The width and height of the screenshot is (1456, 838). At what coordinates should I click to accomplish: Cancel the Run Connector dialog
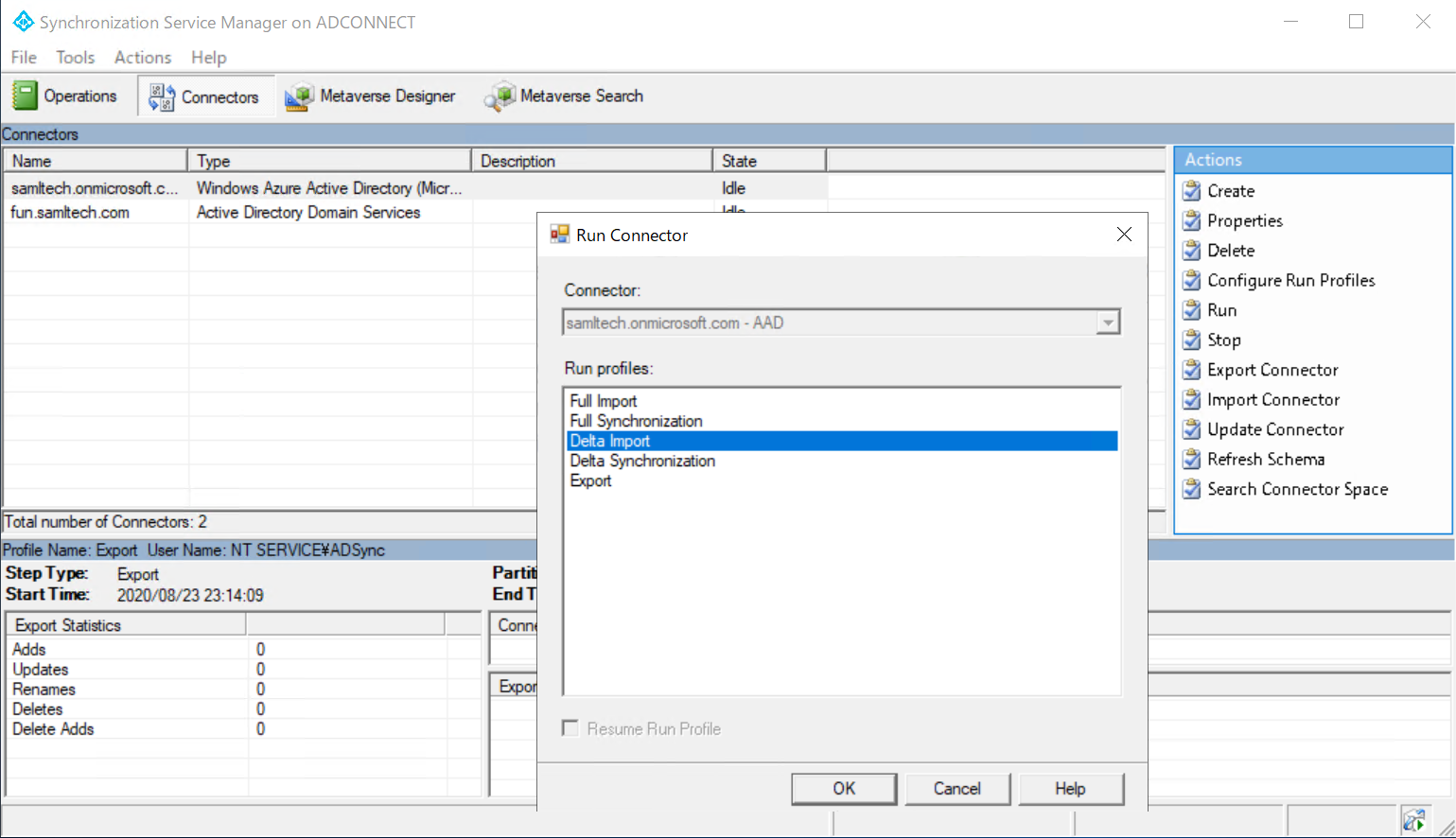tap(957, 789)
